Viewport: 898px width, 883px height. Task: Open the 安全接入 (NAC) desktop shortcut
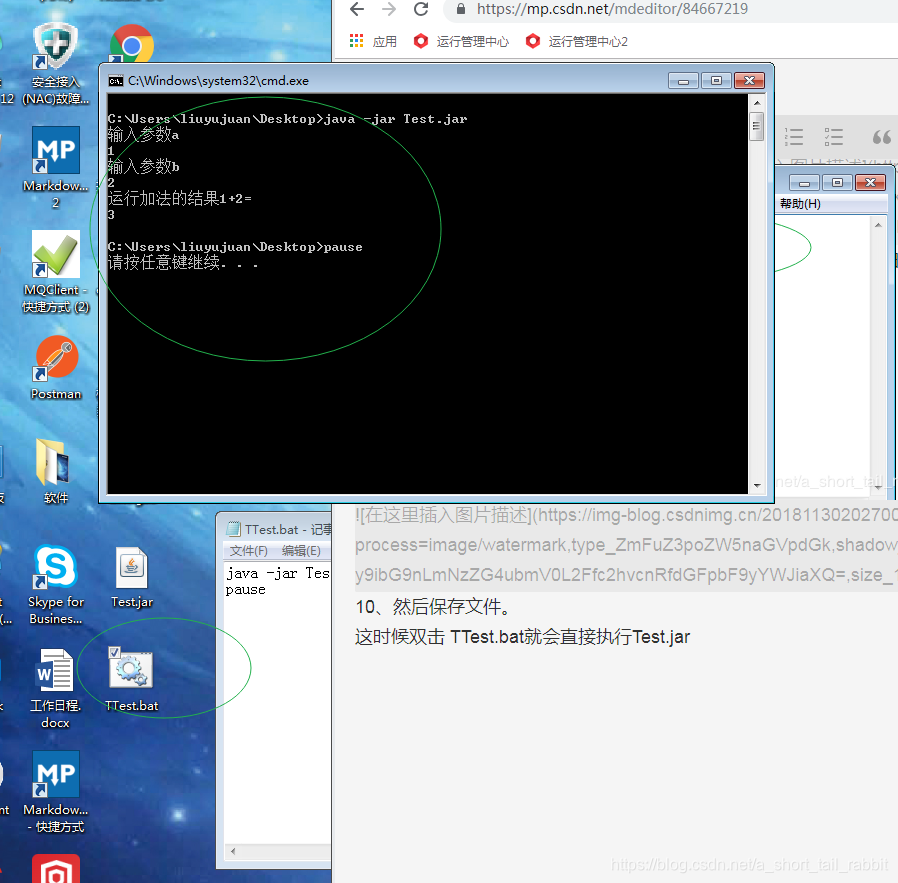[x=55, y=63]
